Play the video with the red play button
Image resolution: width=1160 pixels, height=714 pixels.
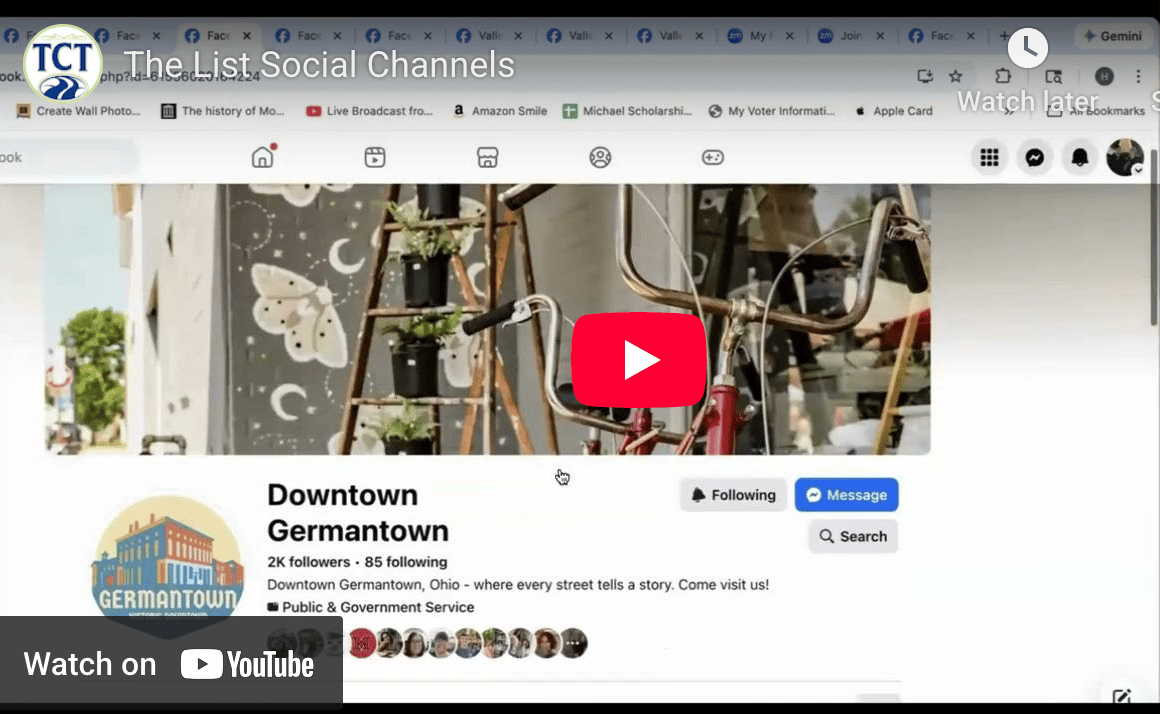(x=639, y=360)
